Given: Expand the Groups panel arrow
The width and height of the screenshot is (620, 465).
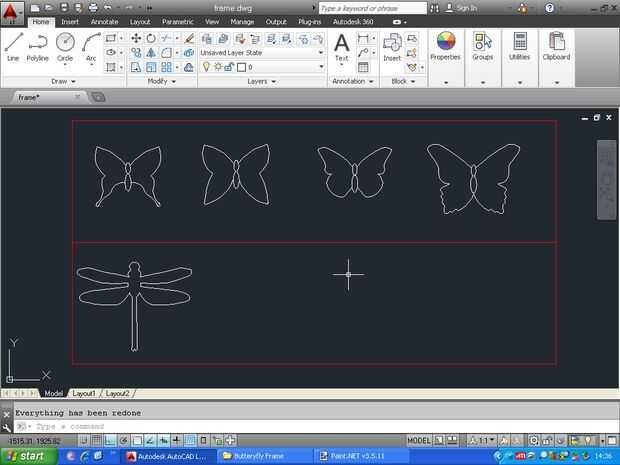Looking at the screenshot, I should coord(483,83).
